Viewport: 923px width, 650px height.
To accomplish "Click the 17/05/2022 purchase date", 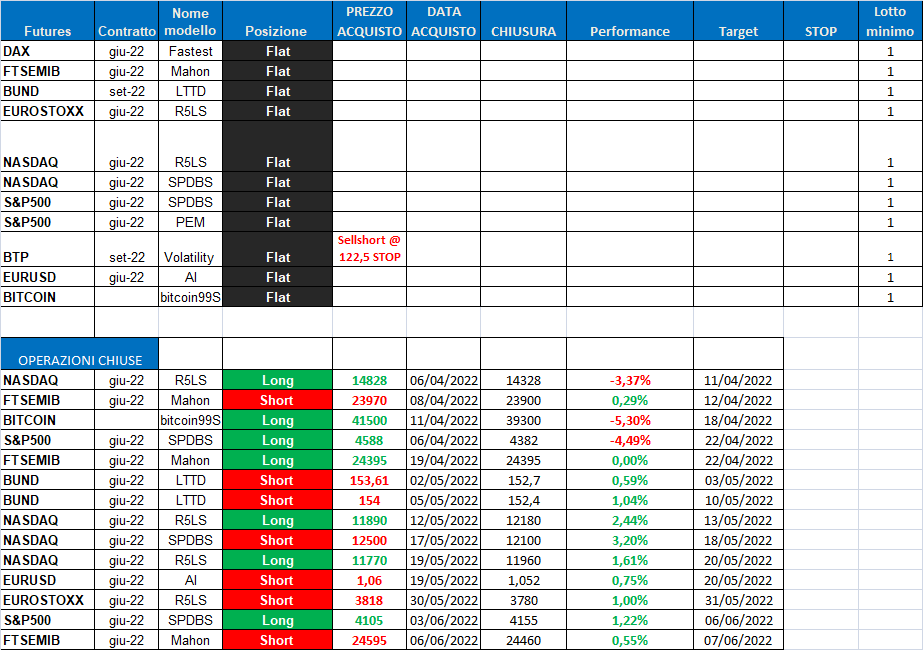I will pyautogui.click(x=444, y=540).
